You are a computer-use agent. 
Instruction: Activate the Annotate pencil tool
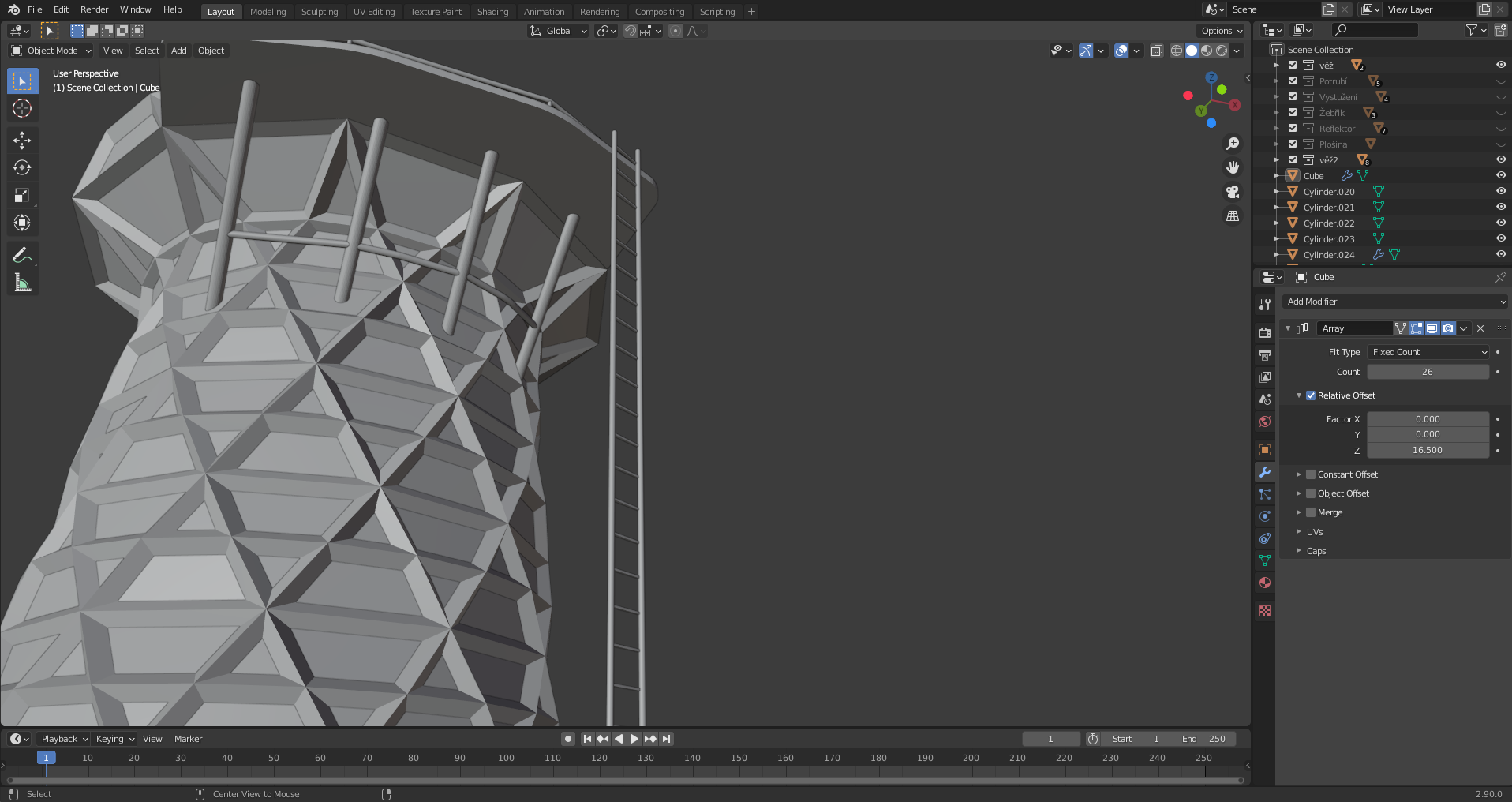click(x=22, y=255)
